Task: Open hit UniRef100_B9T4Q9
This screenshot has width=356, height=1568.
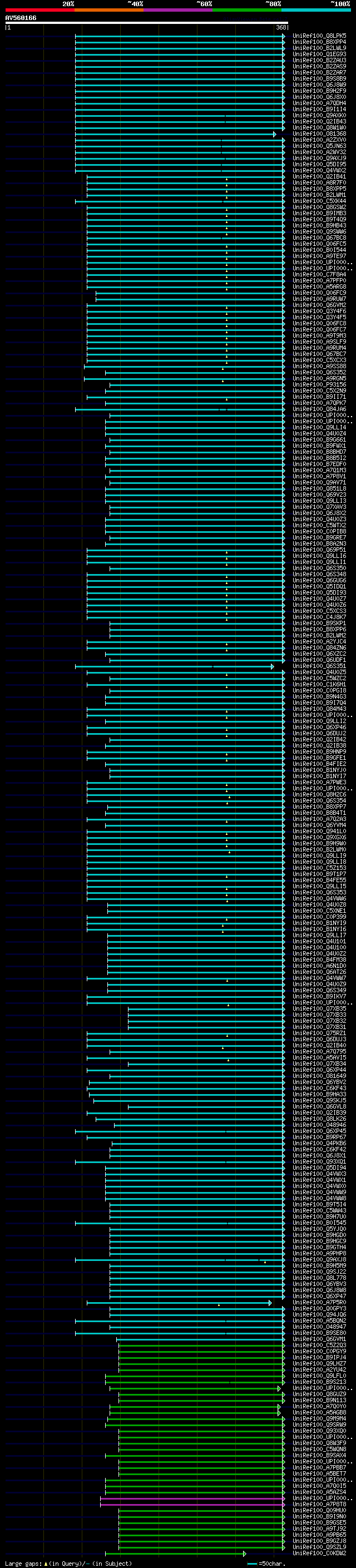Action: pyautogui.click(x=319, y=220)
